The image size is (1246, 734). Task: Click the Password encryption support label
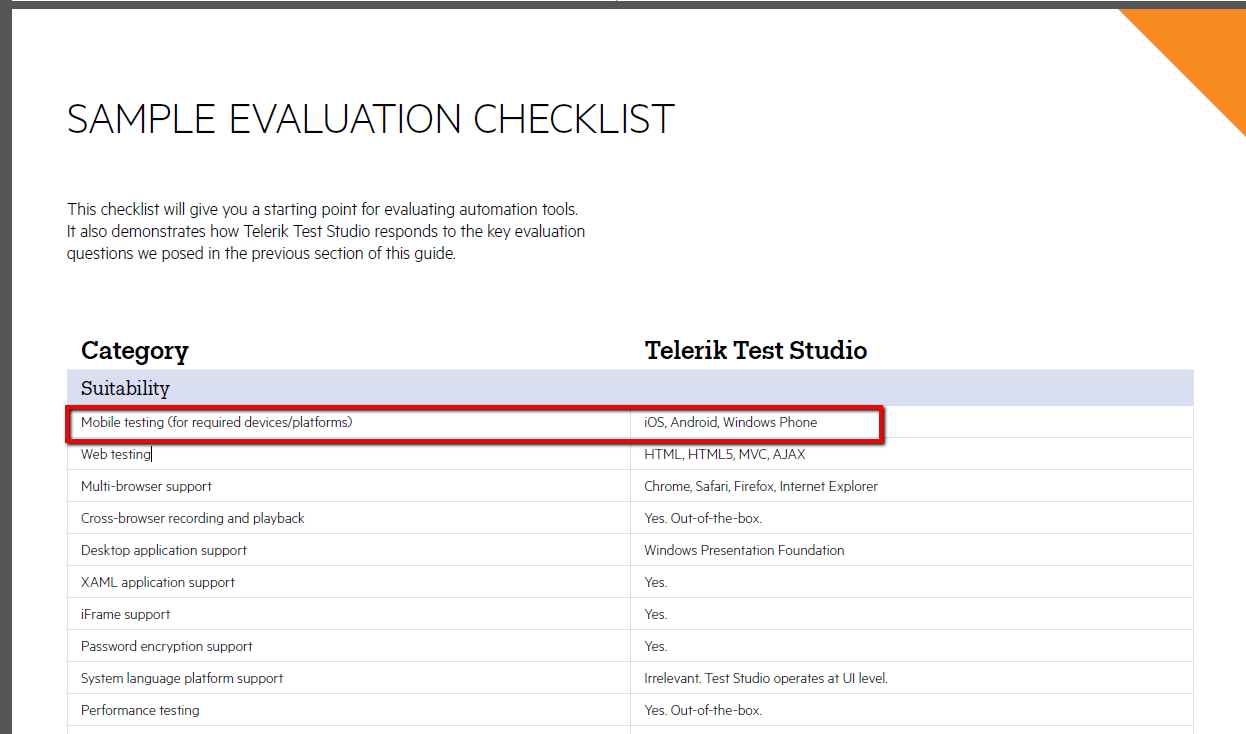point(166,647)
